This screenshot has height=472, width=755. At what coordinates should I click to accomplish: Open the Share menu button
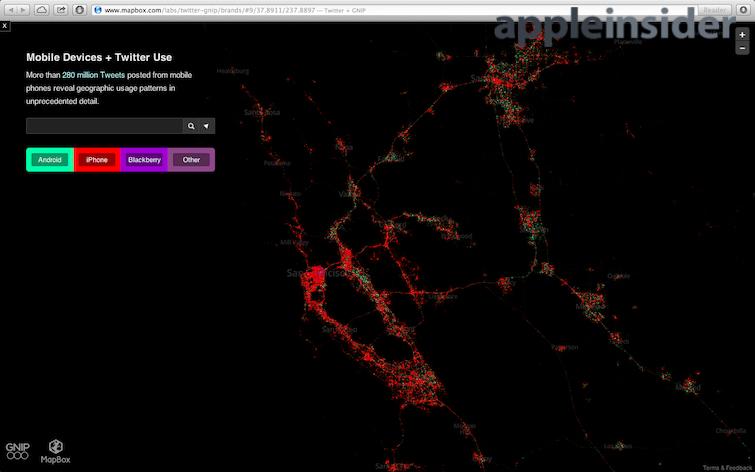(x=61, y=10)
